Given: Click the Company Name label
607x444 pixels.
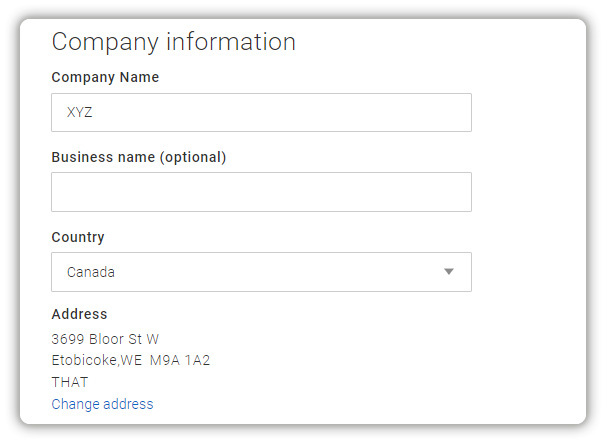Looking at the screenshot, I should pos(105,77).
